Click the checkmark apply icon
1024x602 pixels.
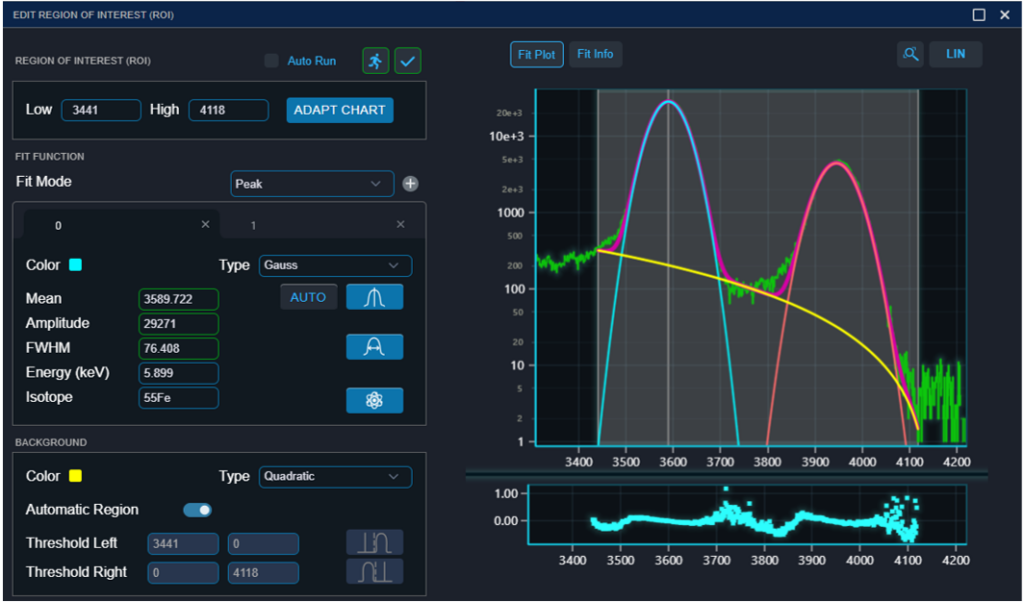(x=408, y=61)
